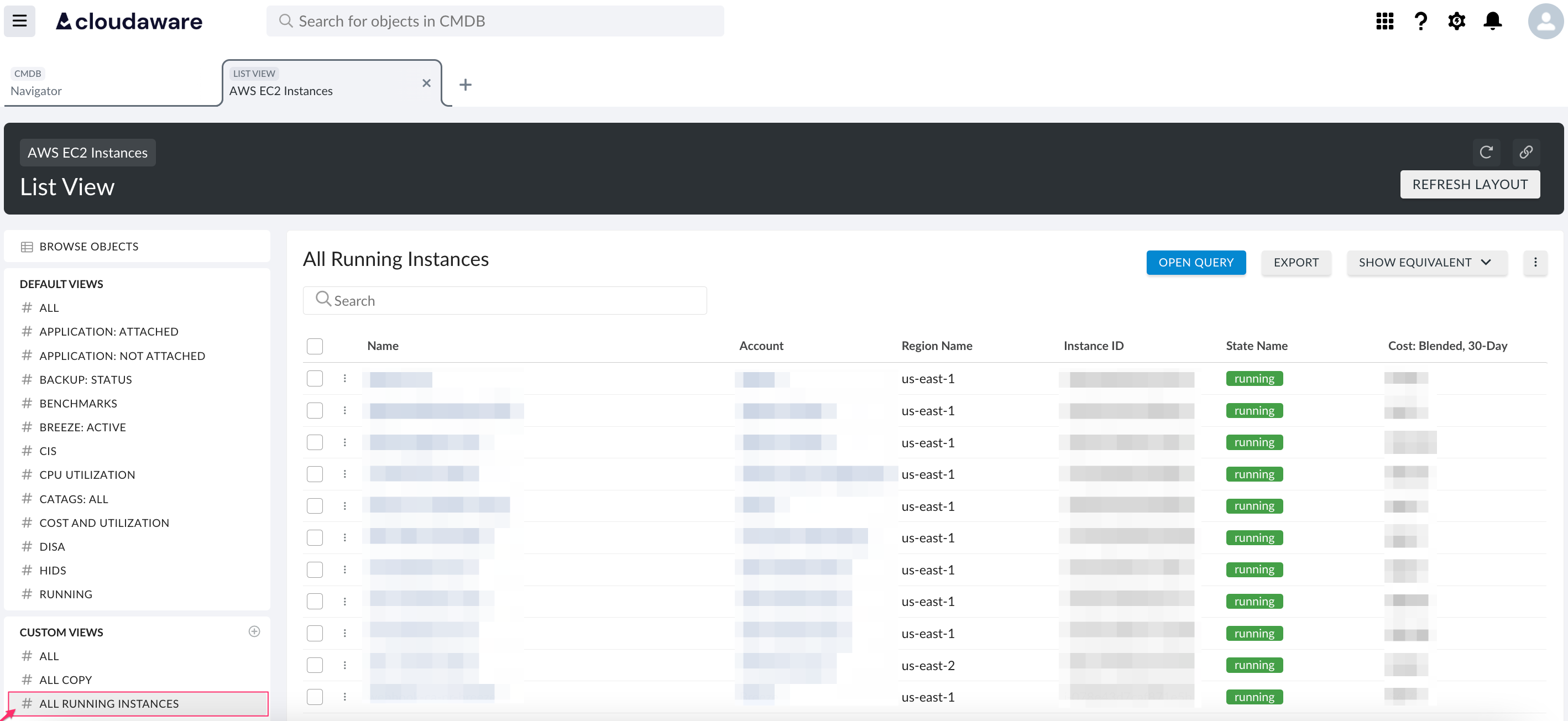
Task: Sort by Cost: Blended, 30-Day column
Action: [x=1447, y=346]
